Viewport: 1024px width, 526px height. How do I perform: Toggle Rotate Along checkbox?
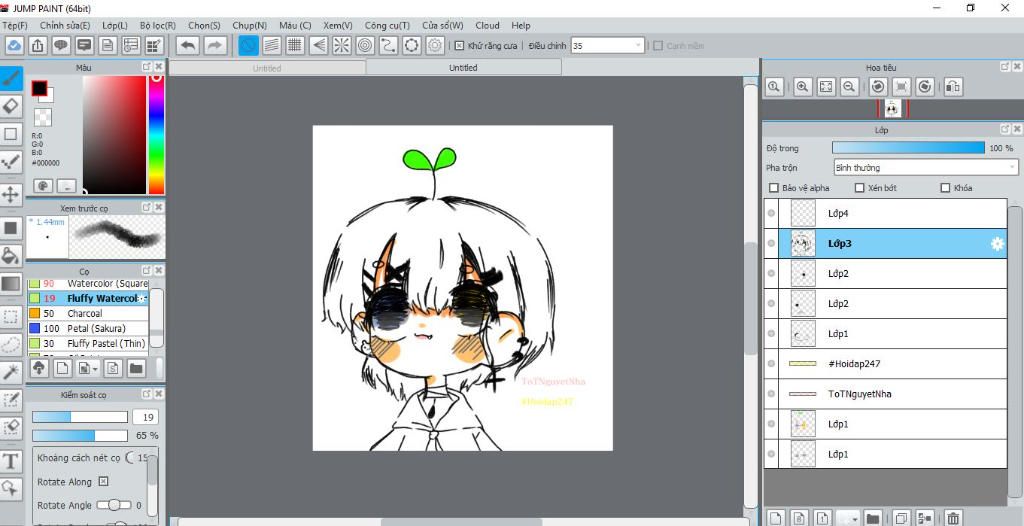coord(103,482)
